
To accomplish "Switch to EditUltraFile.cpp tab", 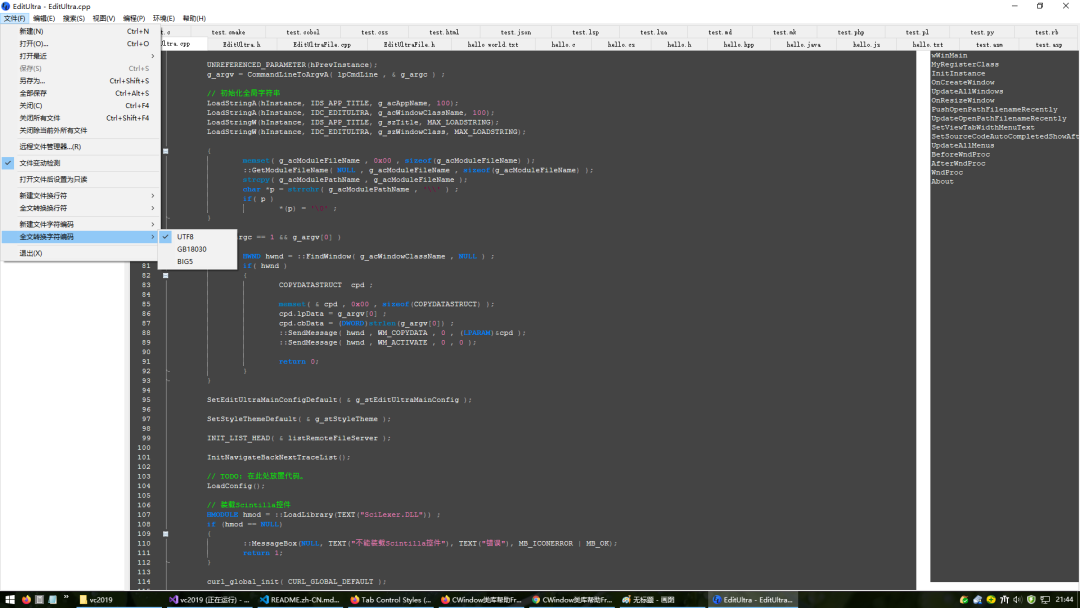I will pyautogui.click(x=322, y=45).
